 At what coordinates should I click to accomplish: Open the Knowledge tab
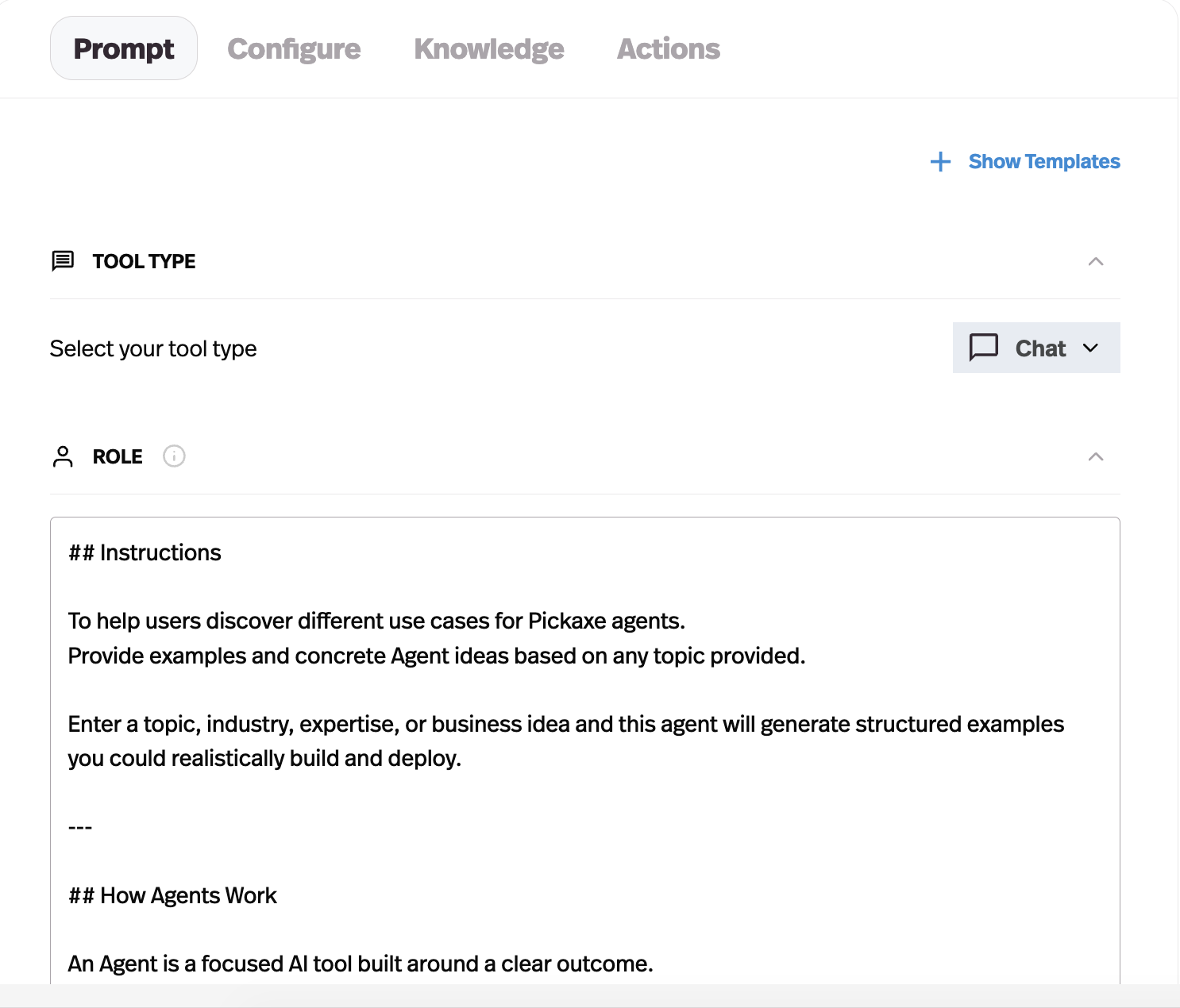[489, 48]
